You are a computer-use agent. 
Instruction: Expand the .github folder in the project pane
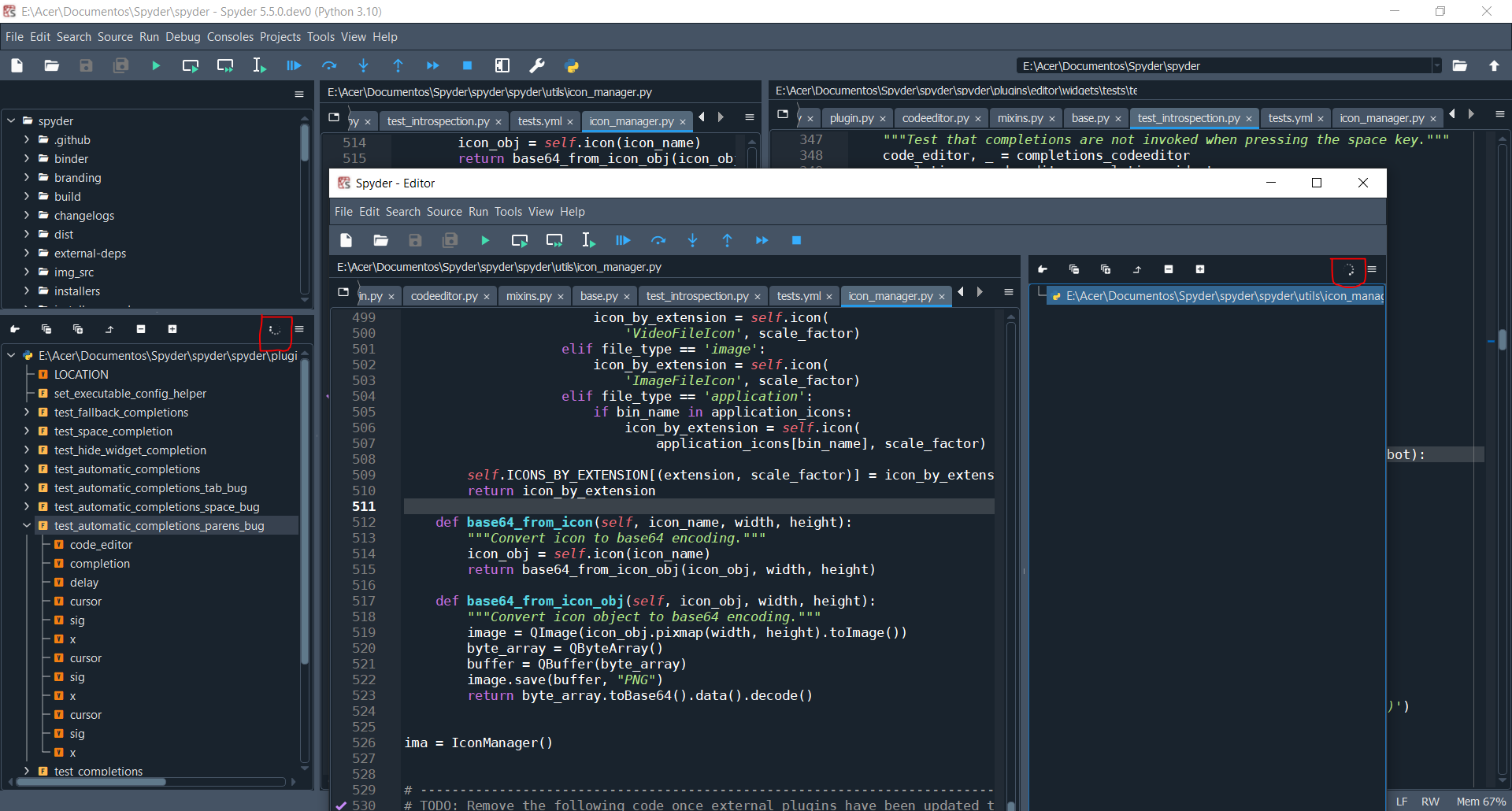[x=26, y=139]
